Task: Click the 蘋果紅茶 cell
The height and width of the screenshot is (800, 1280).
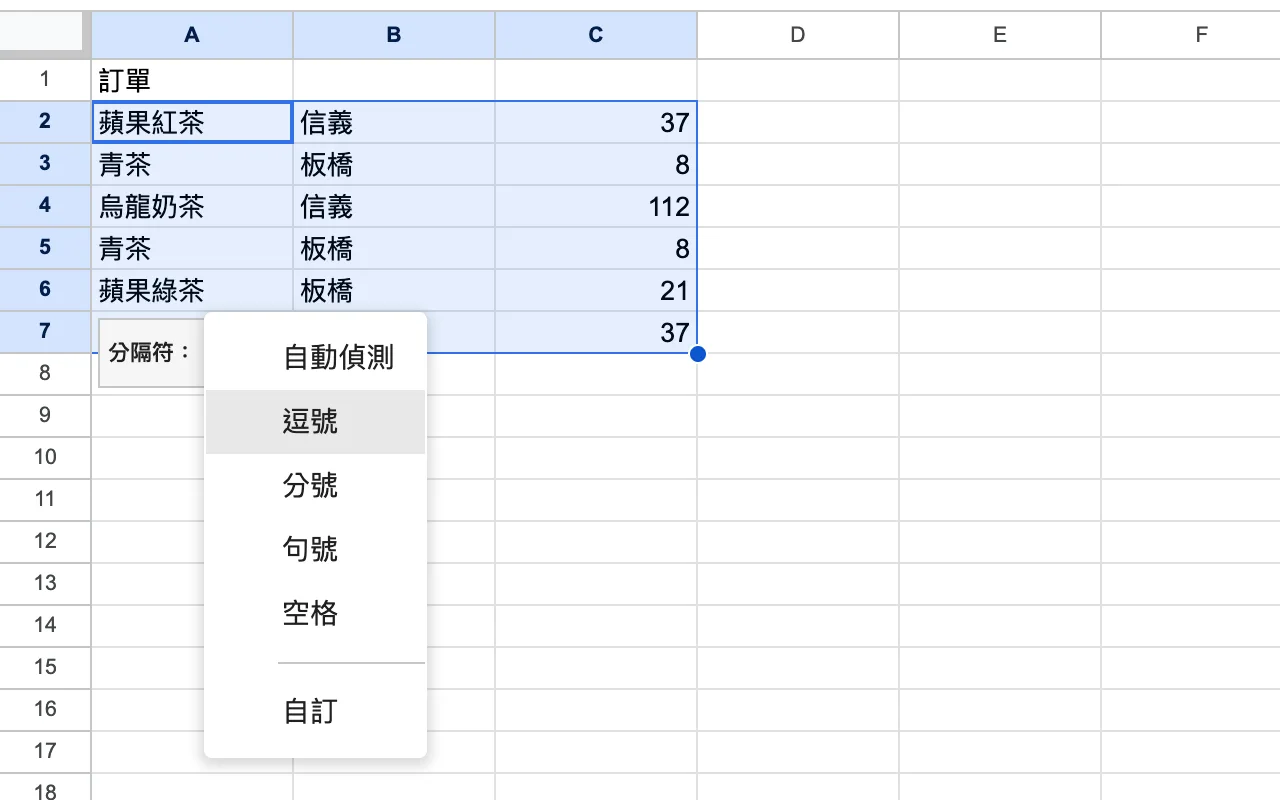Action: 192,122
